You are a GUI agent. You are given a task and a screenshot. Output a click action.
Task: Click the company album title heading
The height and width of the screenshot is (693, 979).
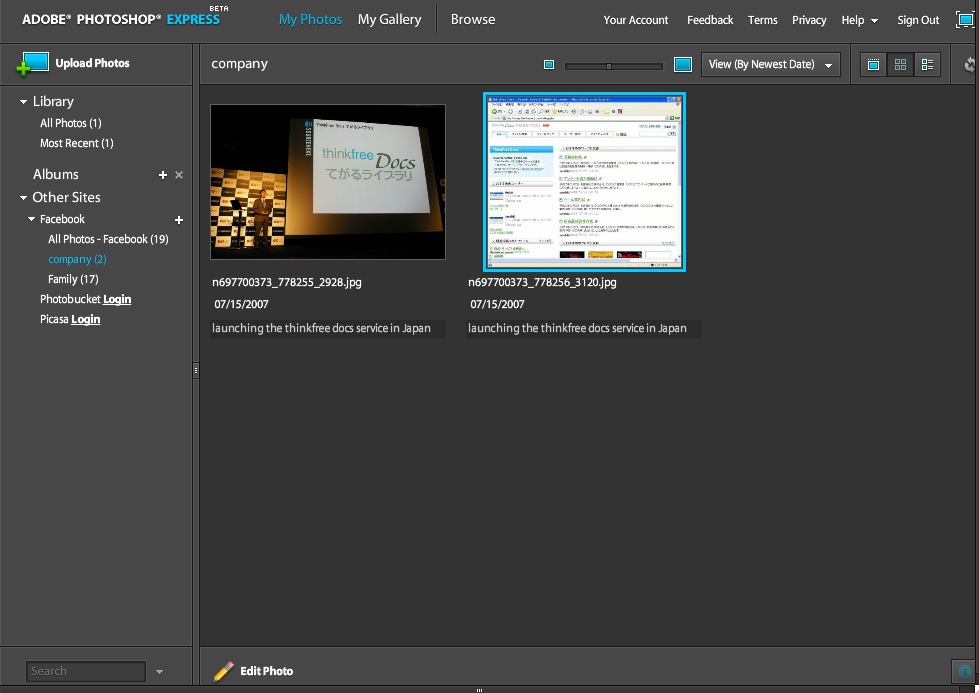239,64
